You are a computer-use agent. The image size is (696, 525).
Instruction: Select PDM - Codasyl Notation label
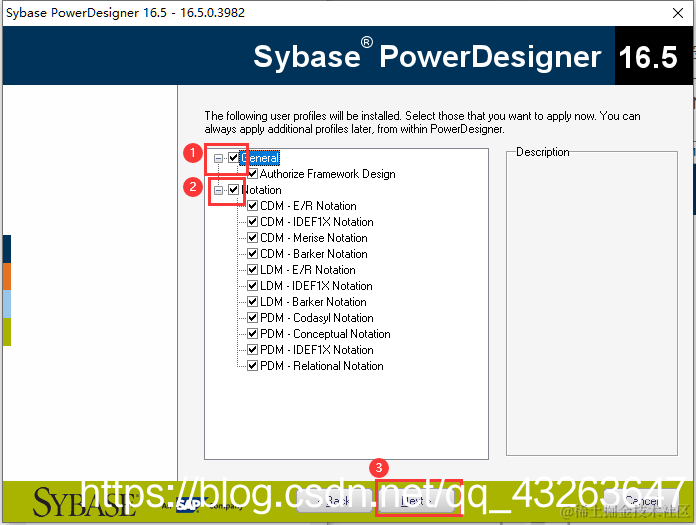(x=317, y=318)
